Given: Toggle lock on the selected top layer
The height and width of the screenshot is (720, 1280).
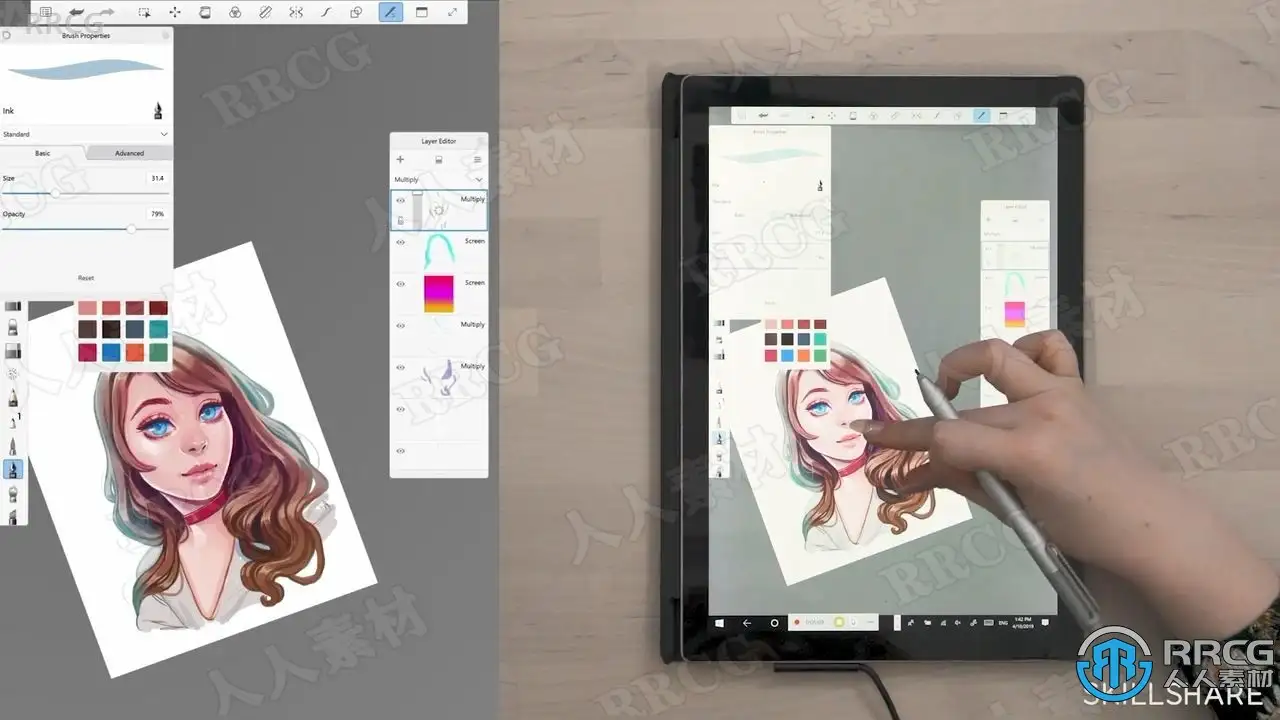Looking at the screenshot, I should pos(400,220).
